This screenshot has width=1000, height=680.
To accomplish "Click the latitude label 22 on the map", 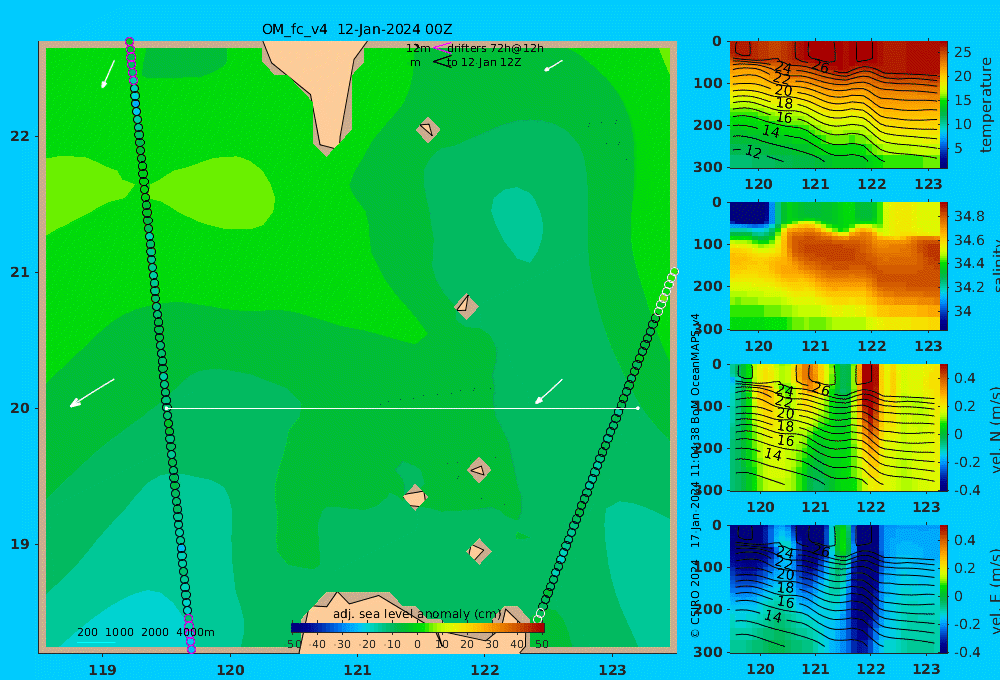I will click(x=20, y=136).
